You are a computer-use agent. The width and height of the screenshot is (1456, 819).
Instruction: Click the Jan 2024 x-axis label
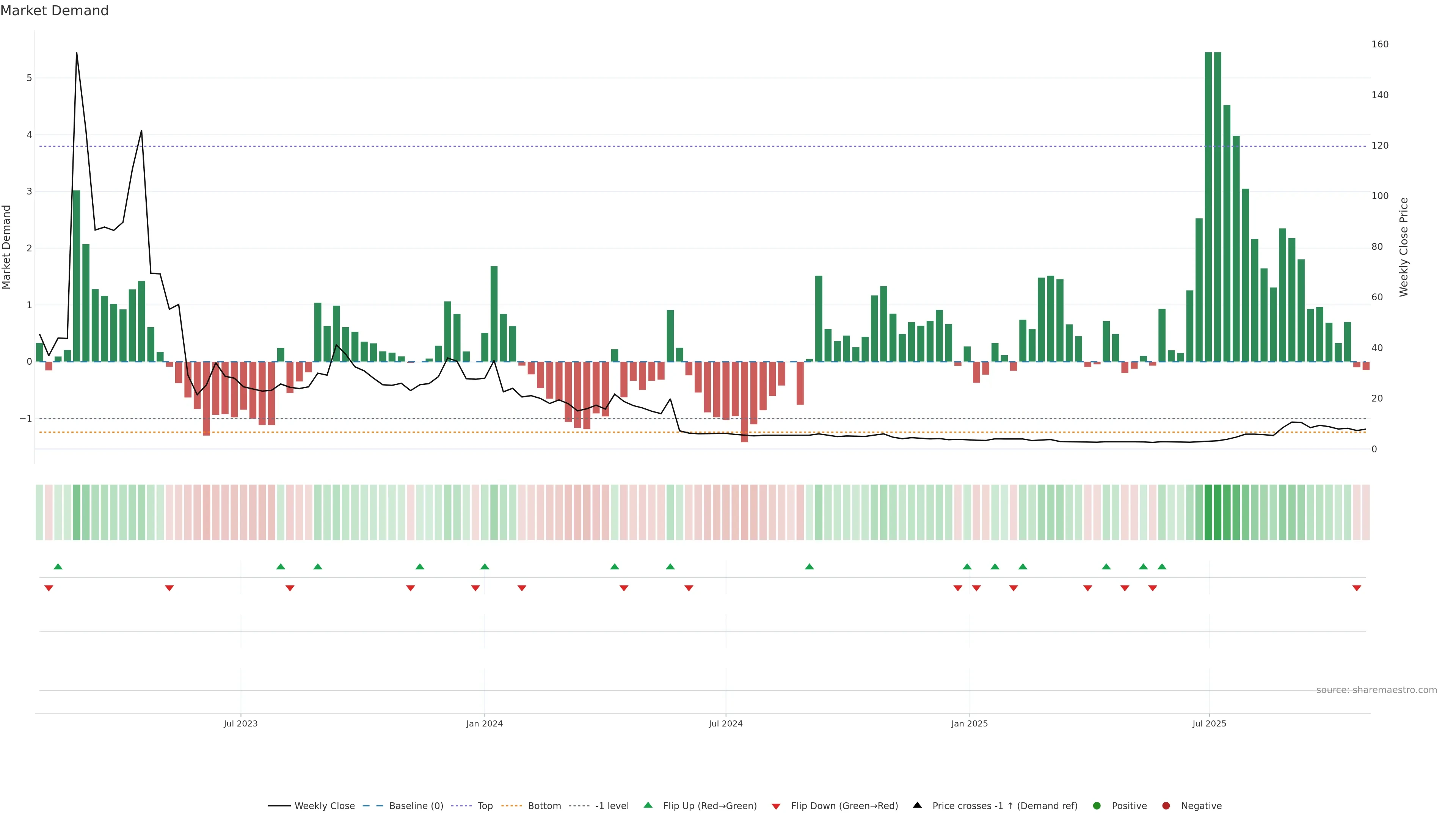[x=485, y=723]
